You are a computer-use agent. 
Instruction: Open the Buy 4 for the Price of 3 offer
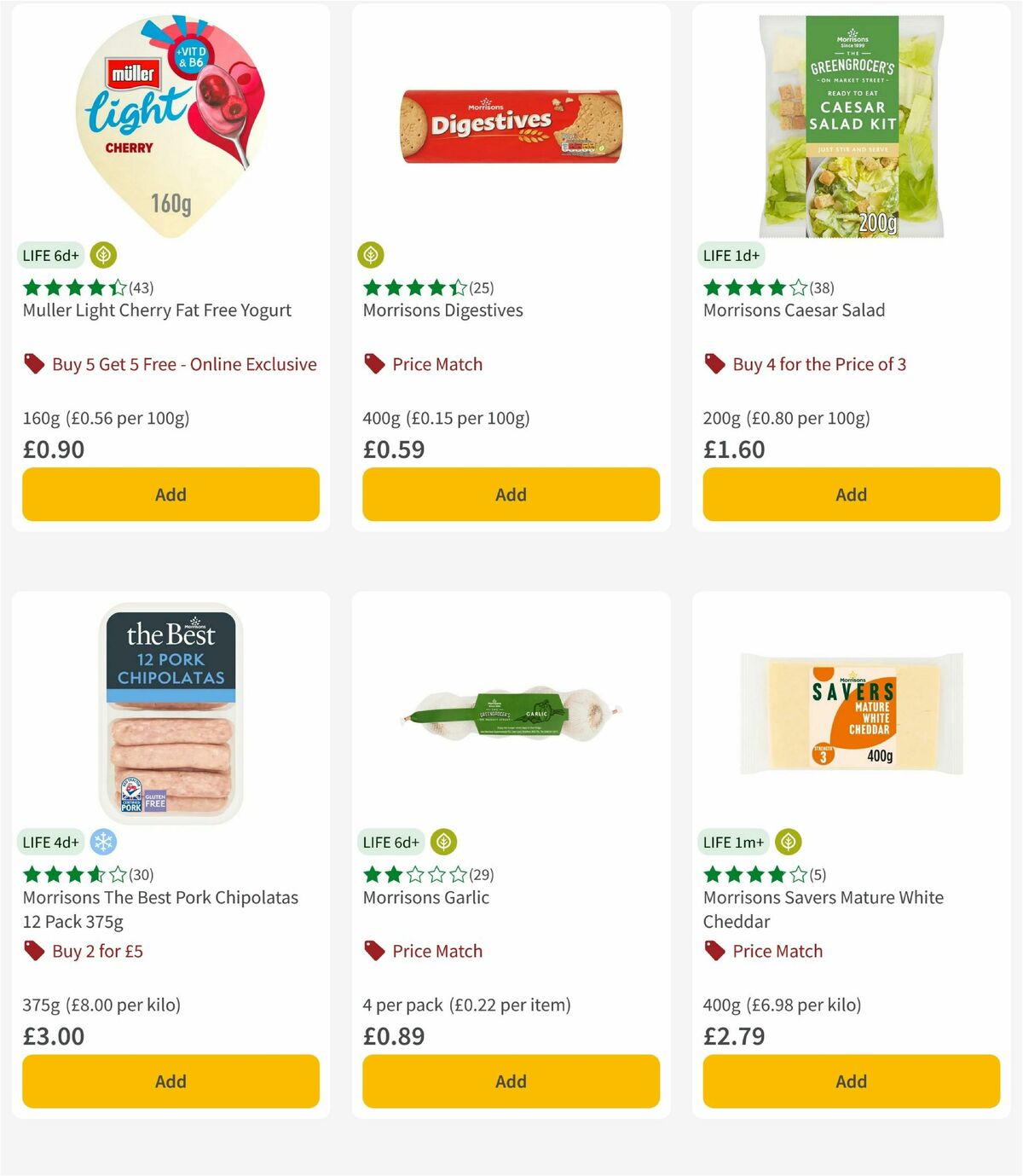click(819, 363)
